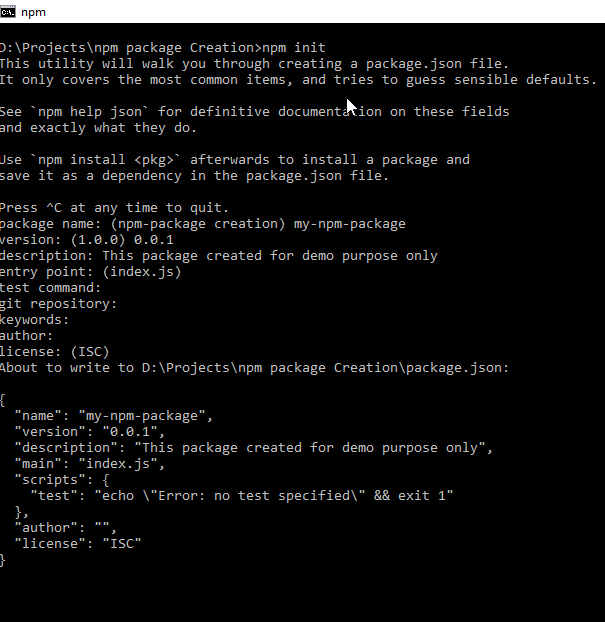Click the 'Press ^C at any time' line
Viewport: 605px width, 622px height.
pos(114,208)
